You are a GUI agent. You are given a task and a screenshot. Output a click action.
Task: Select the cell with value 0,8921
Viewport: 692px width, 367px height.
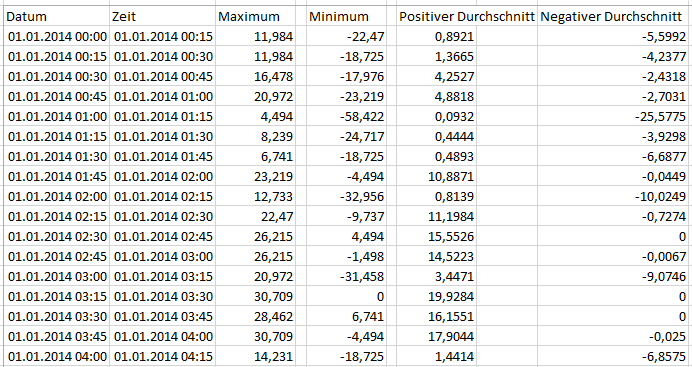[x=436, y=37]
